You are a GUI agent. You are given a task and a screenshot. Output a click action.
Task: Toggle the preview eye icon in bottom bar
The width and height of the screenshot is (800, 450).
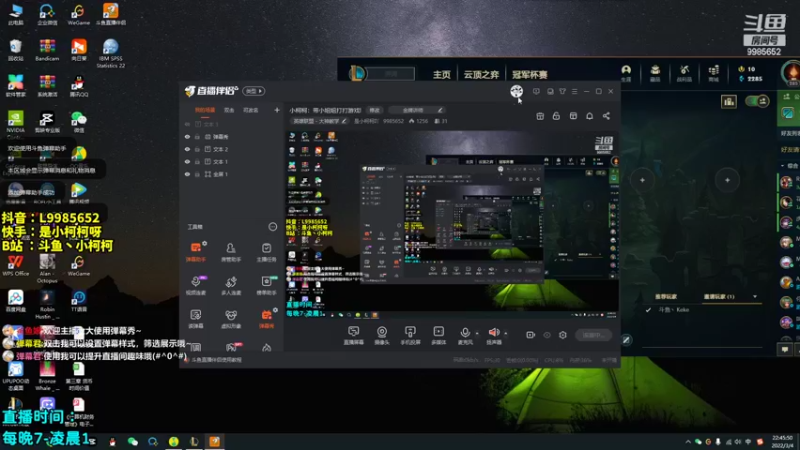547,335
